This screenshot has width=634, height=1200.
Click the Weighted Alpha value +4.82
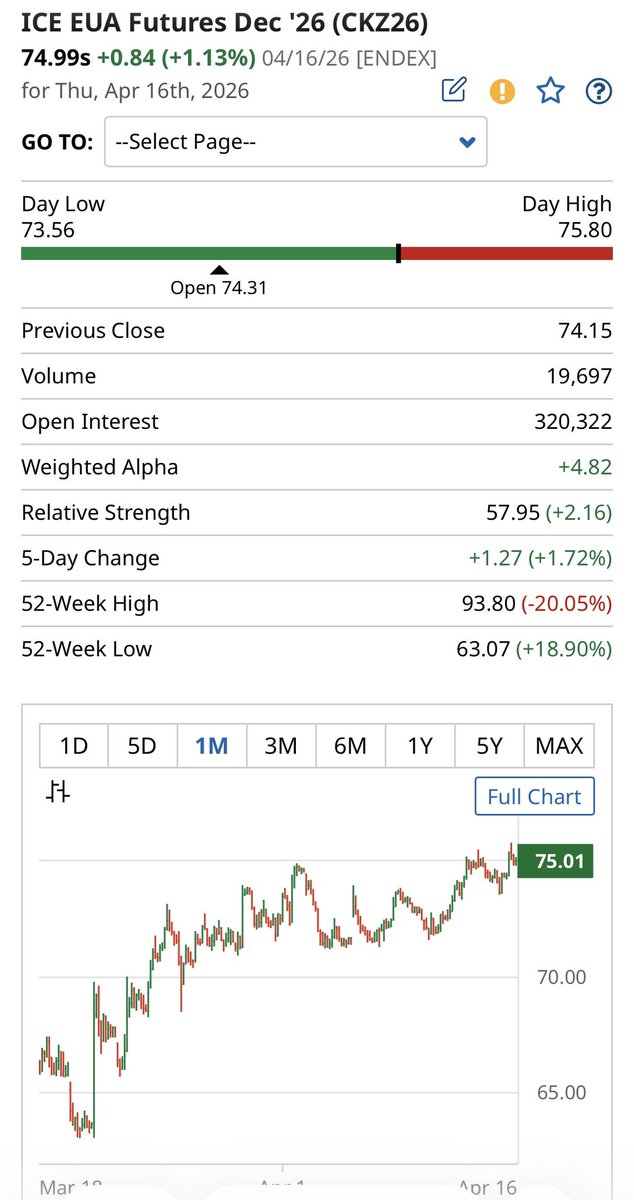tap(587, 467)
